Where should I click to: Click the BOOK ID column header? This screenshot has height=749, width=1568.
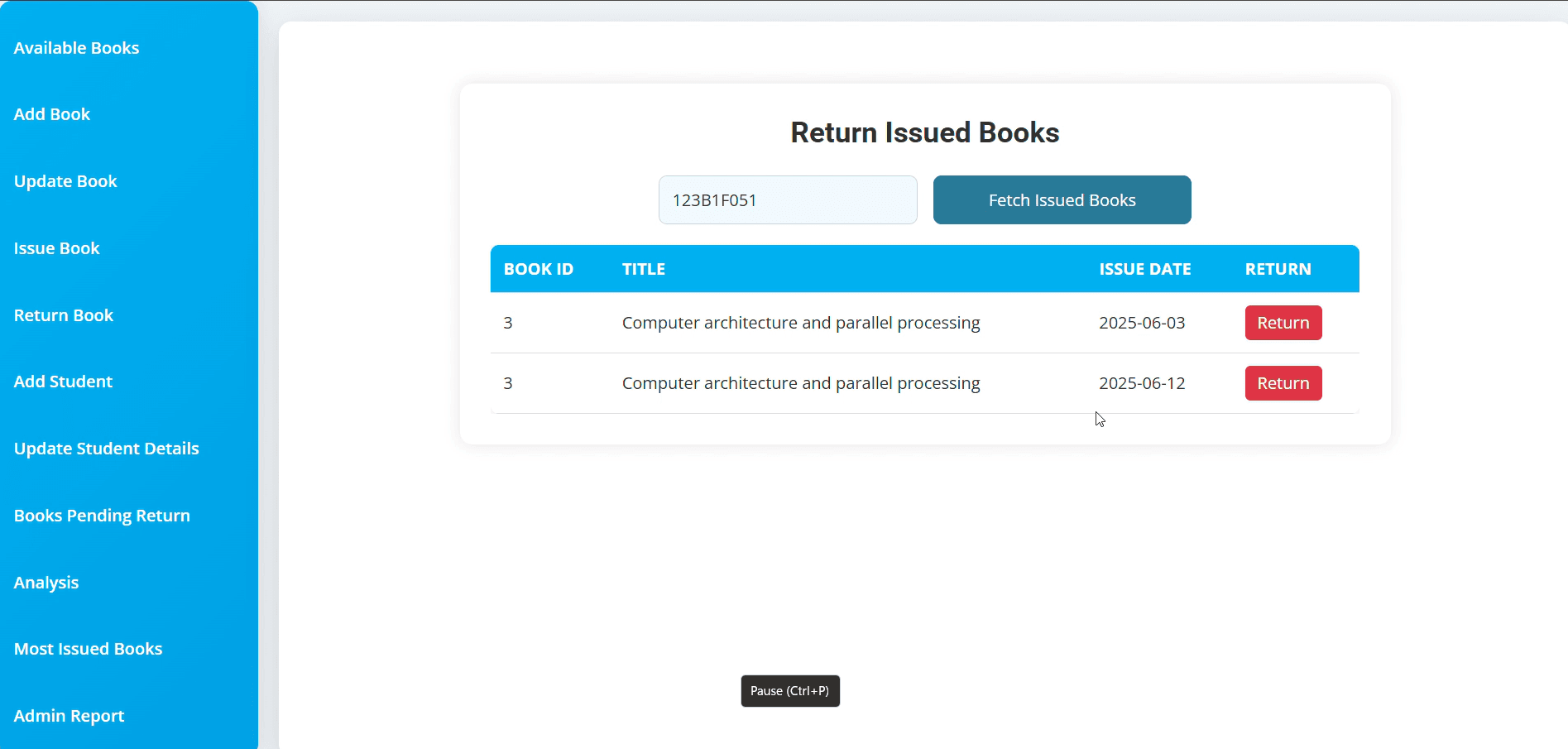538,269
